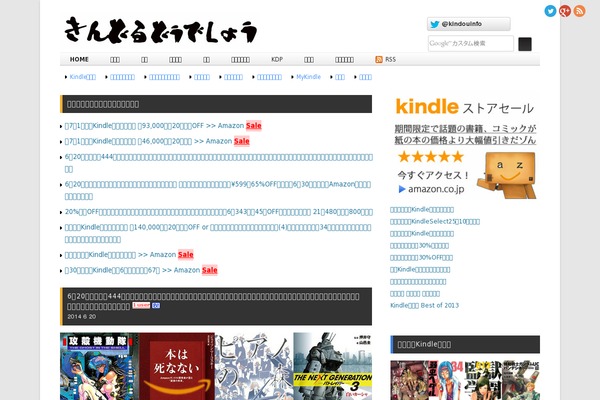This screenshot has height=400, width=600.
Task: Open the Google+ round icon
Action: 565,11
